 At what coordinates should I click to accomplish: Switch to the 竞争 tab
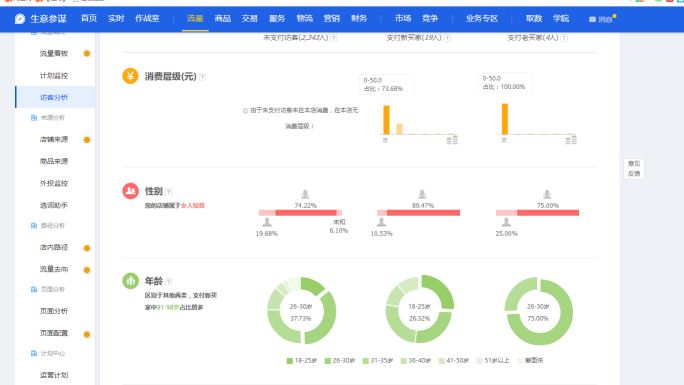[x=430, y=18]
